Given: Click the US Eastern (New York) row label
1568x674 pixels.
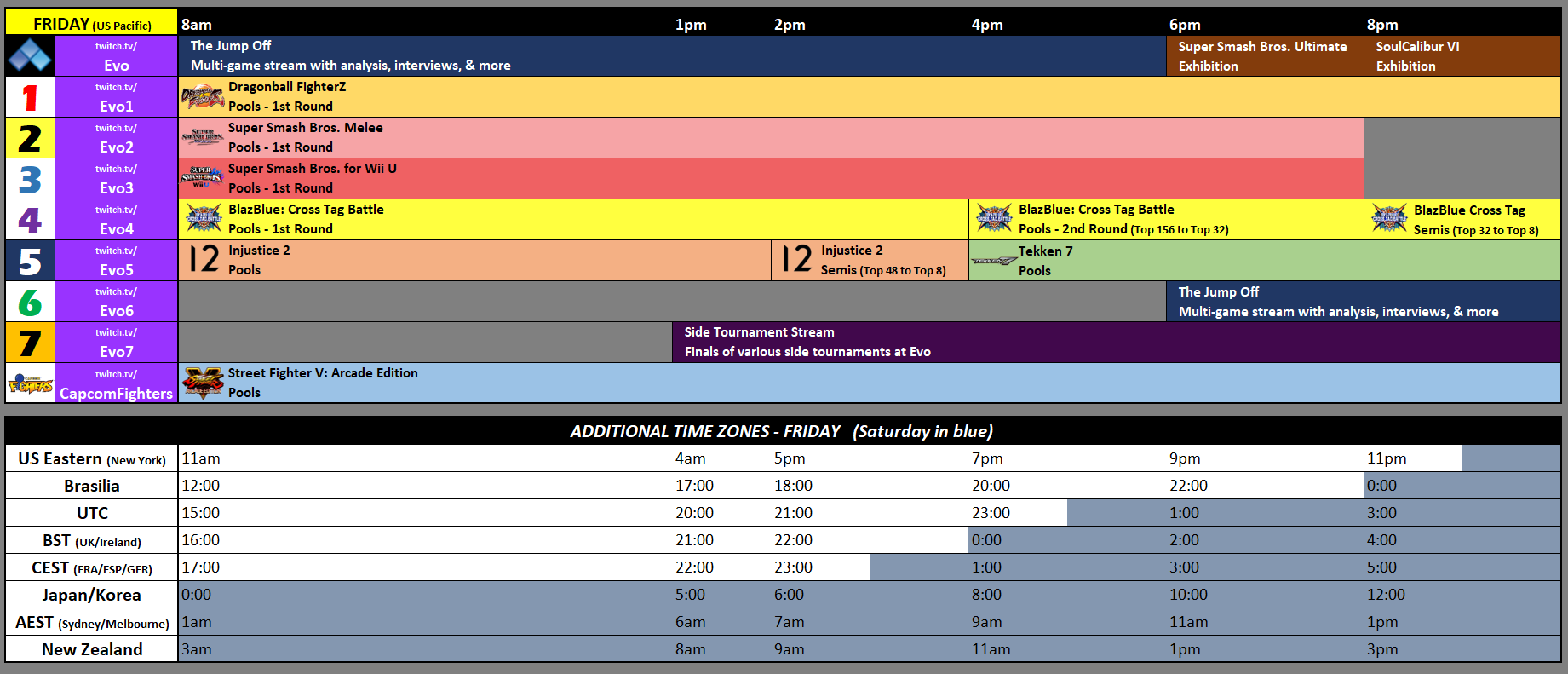Looking at the screenshot, I should (92, 458).
